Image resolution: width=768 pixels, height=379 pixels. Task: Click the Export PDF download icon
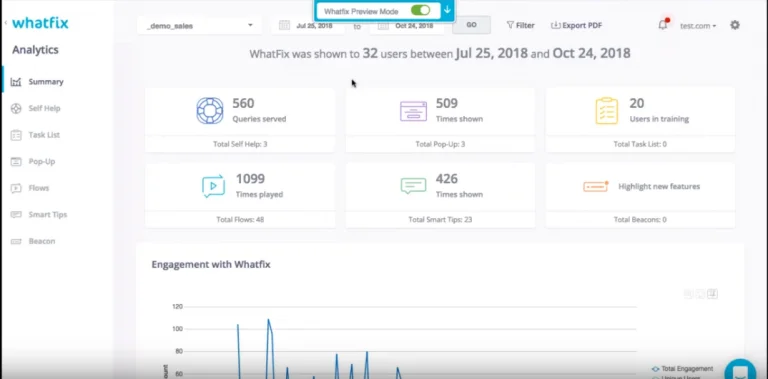pos(555,25)
